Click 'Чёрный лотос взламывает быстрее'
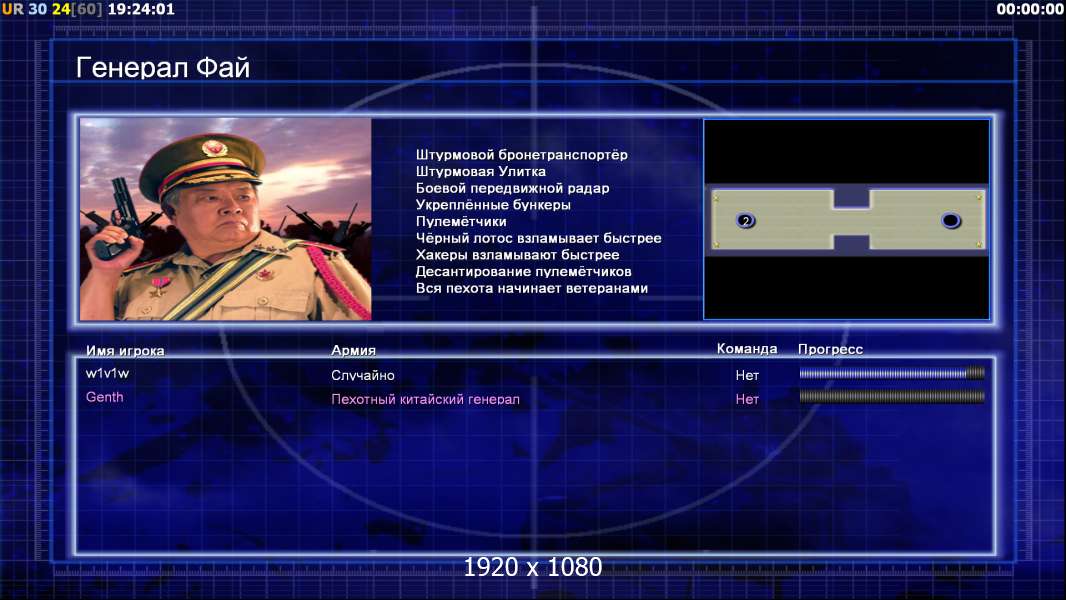The height and width of the screenshot is (600, 1066). point(538,238)
